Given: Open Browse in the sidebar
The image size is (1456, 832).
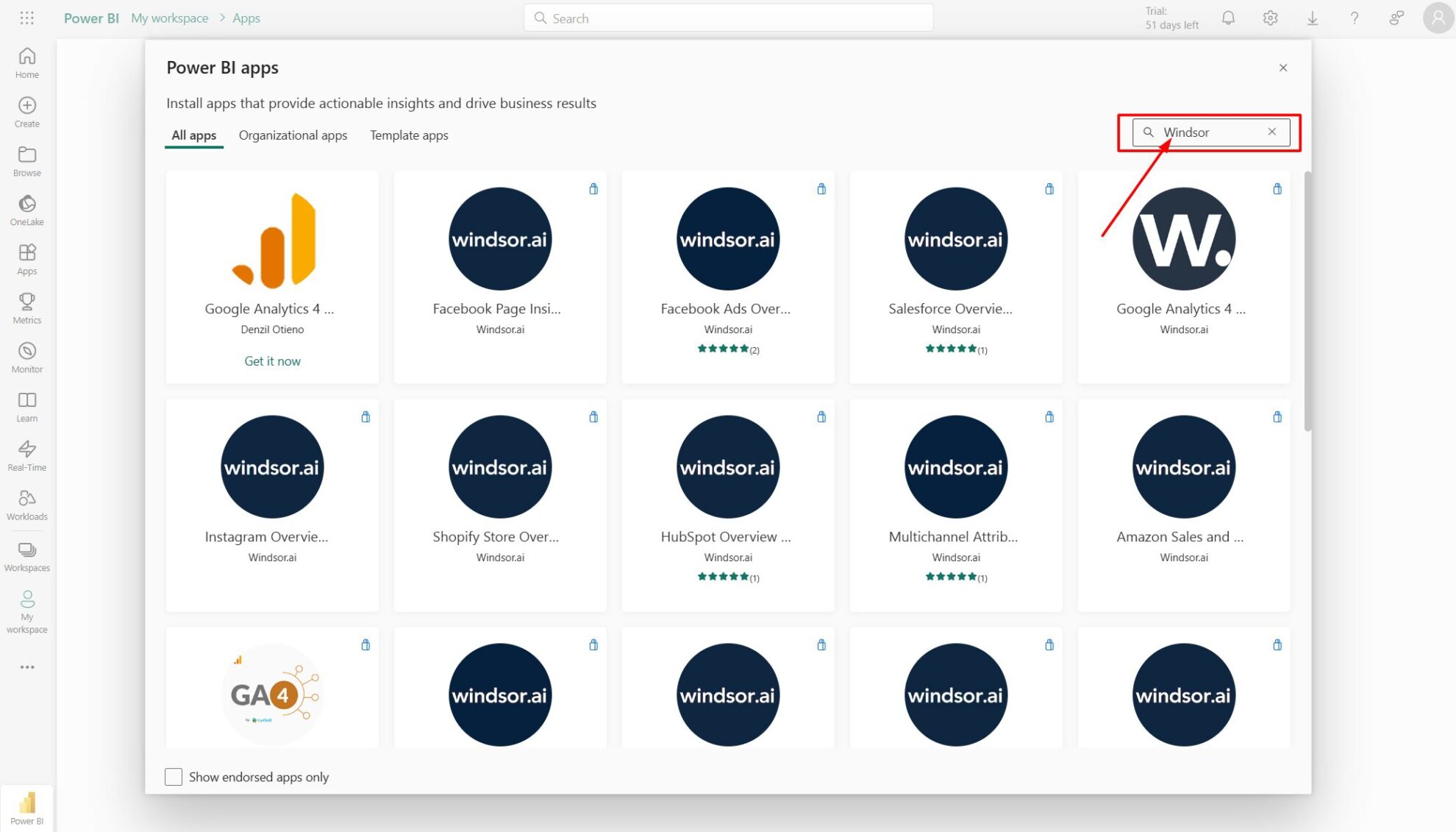Looking at the screenshot, I should tap(27, 161).
